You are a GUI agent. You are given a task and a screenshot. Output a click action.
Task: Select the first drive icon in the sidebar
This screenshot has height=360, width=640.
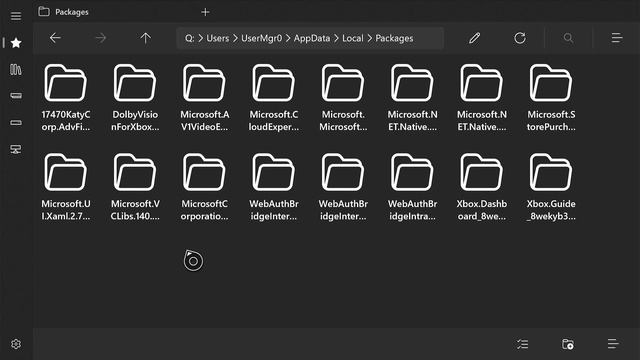[x=16, y=96]
